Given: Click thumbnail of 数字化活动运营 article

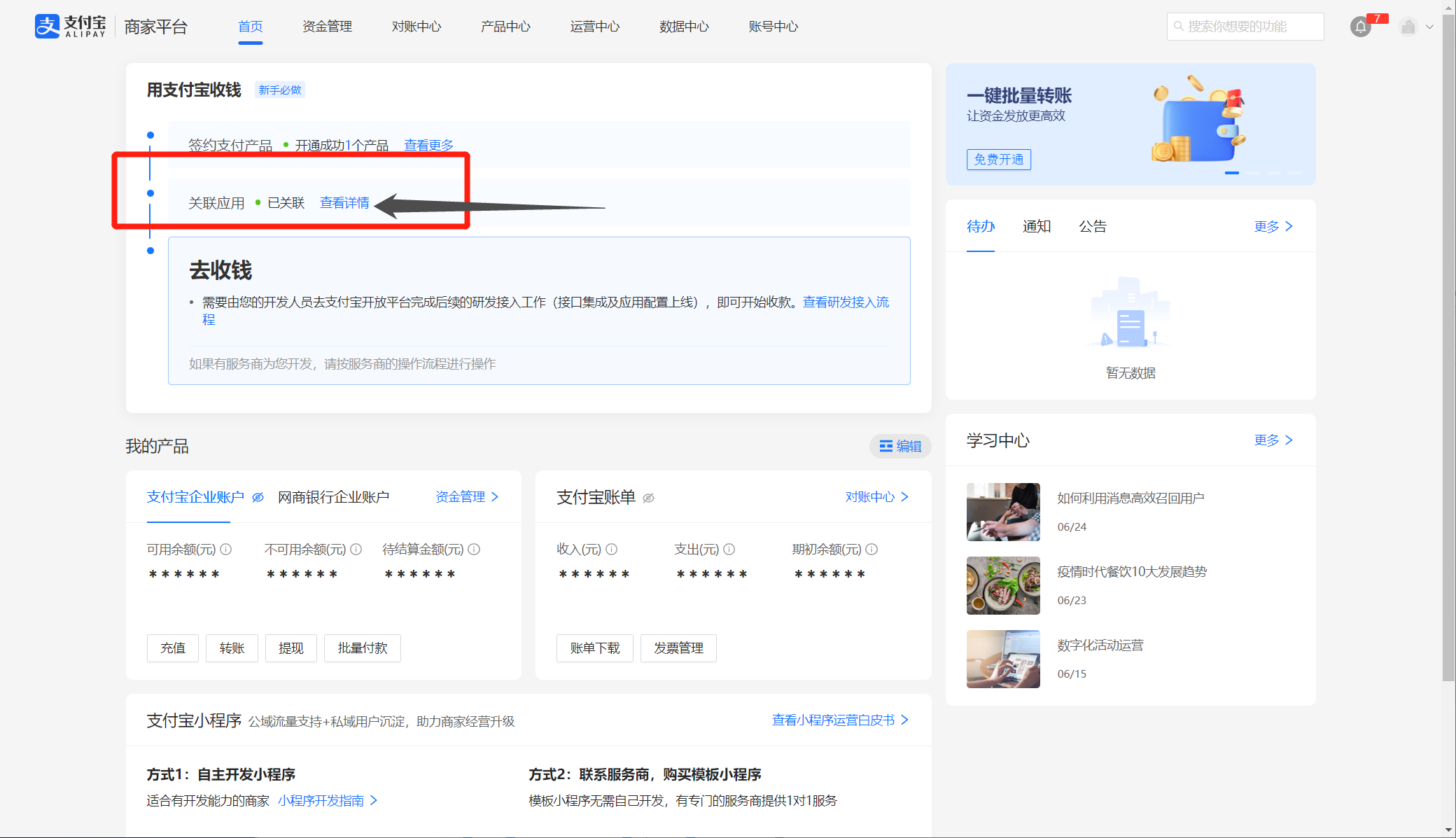Looking at the screenshot, I should point(1003,659).
